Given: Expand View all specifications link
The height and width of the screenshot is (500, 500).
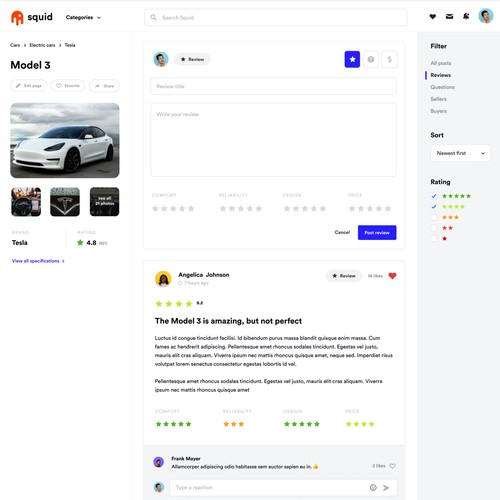Looking at the screenshot, I should (38, 261).
